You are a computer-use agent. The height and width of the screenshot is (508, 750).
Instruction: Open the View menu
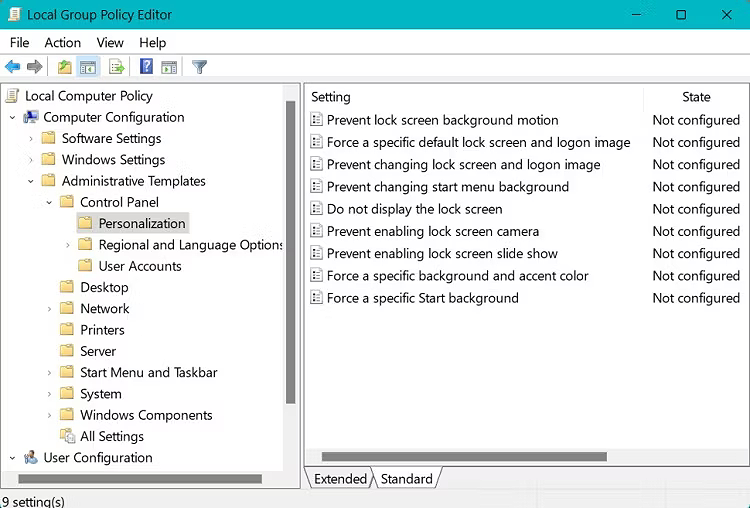point(110,43)
